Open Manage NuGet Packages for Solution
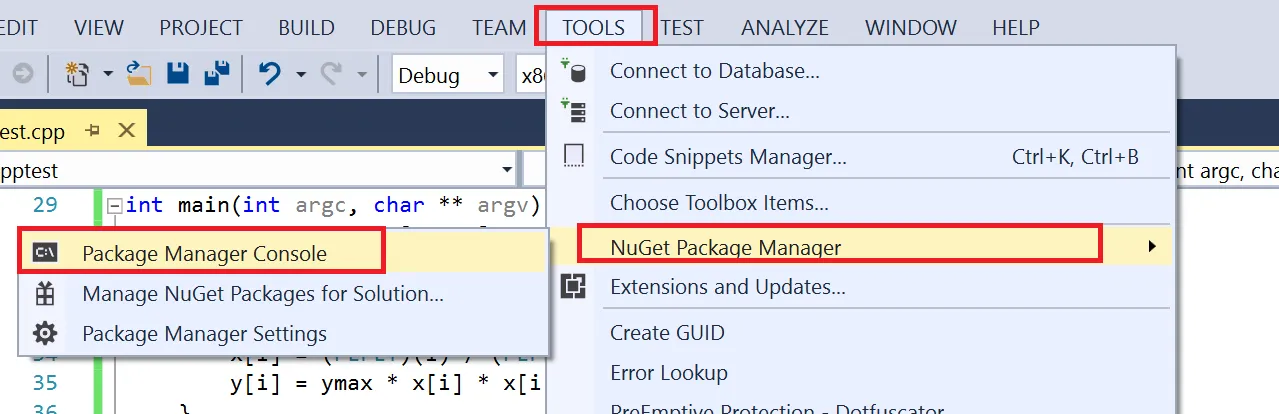This screenshot has height=414, width=1279. (284, 294)
